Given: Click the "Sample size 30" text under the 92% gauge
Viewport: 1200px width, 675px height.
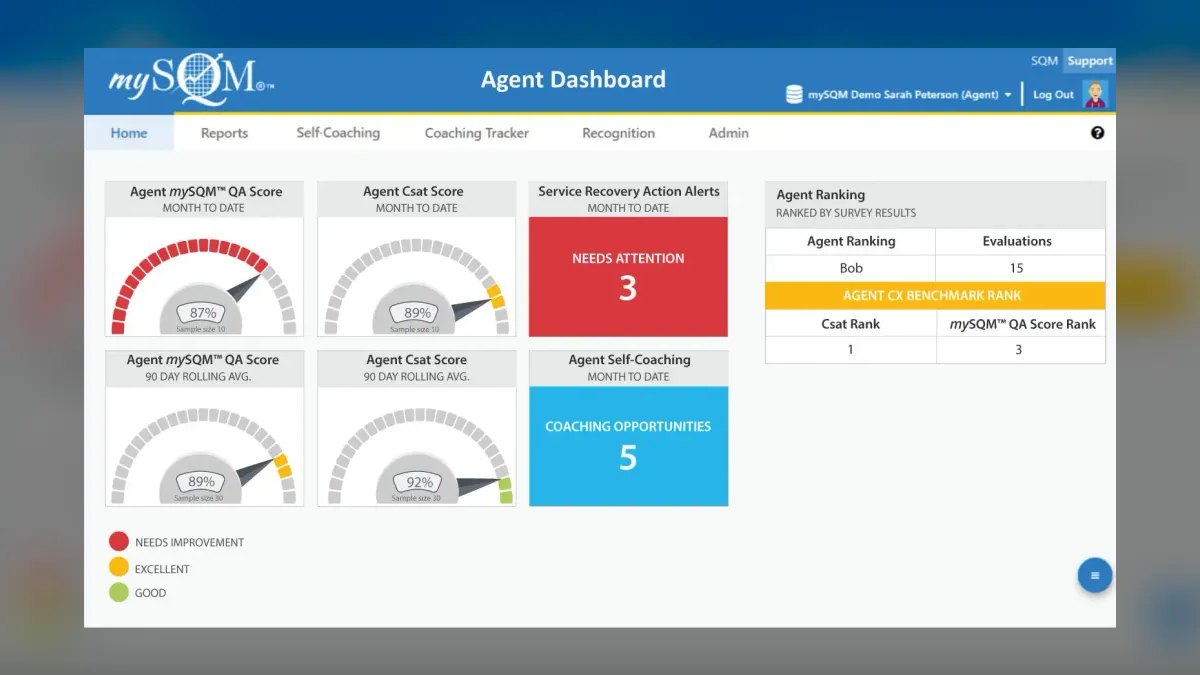Looking at the screenshot, I should click(x=417, y=498).
